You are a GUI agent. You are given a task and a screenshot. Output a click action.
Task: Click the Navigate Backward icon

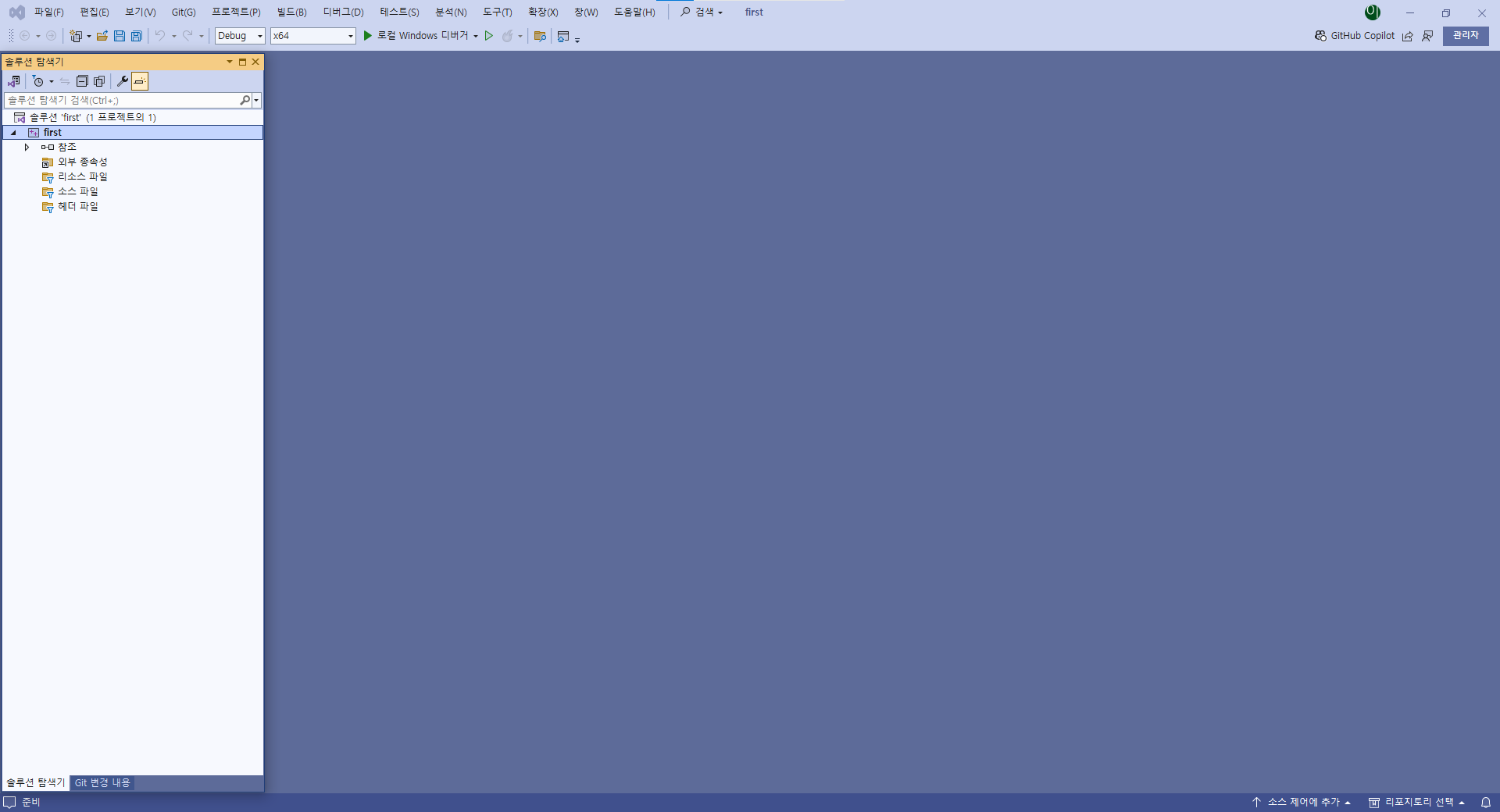tap(25, 36)
